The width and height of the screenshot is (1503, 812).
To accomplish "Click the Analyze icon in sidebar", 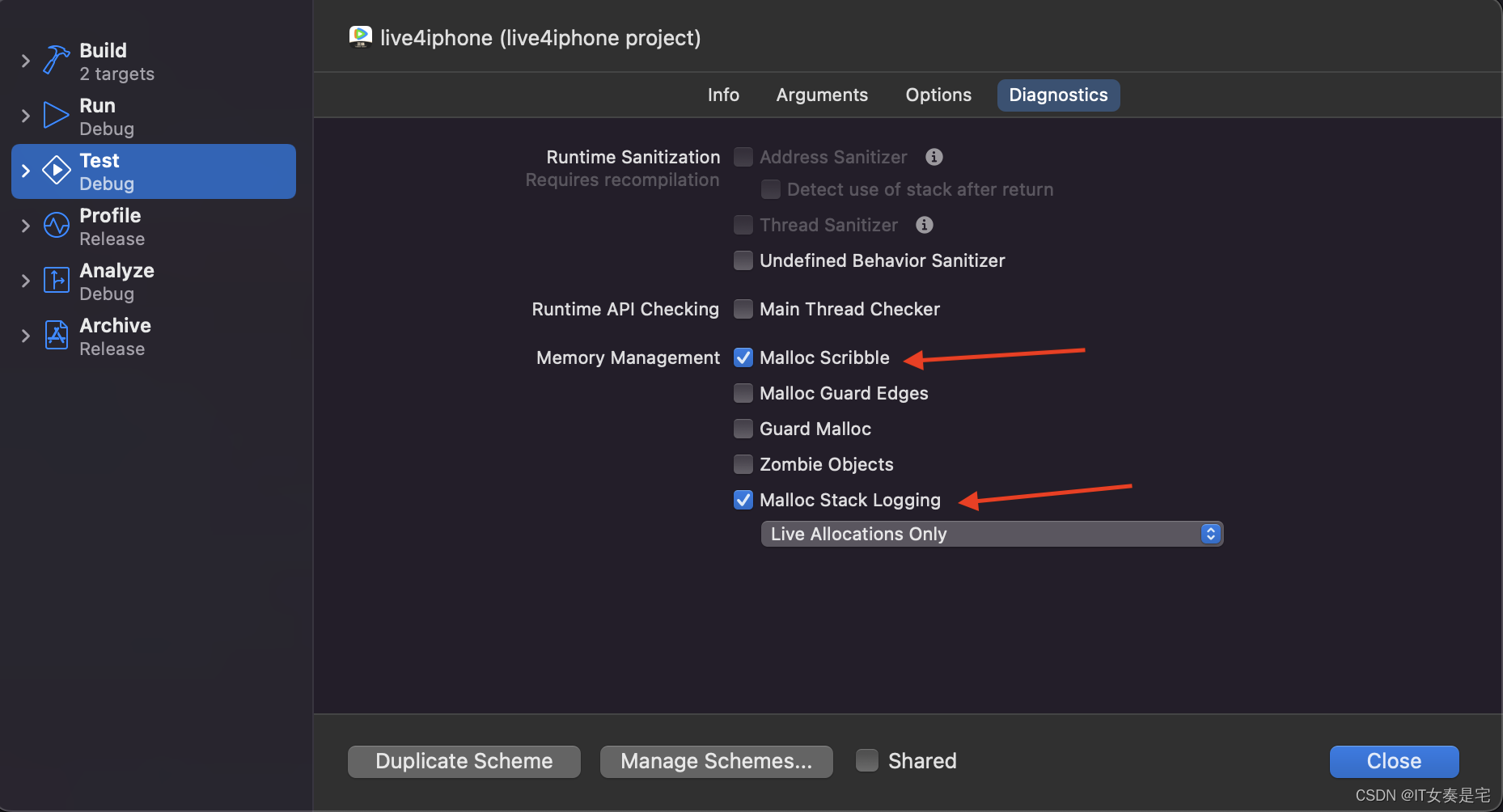I will click(56, 280).
